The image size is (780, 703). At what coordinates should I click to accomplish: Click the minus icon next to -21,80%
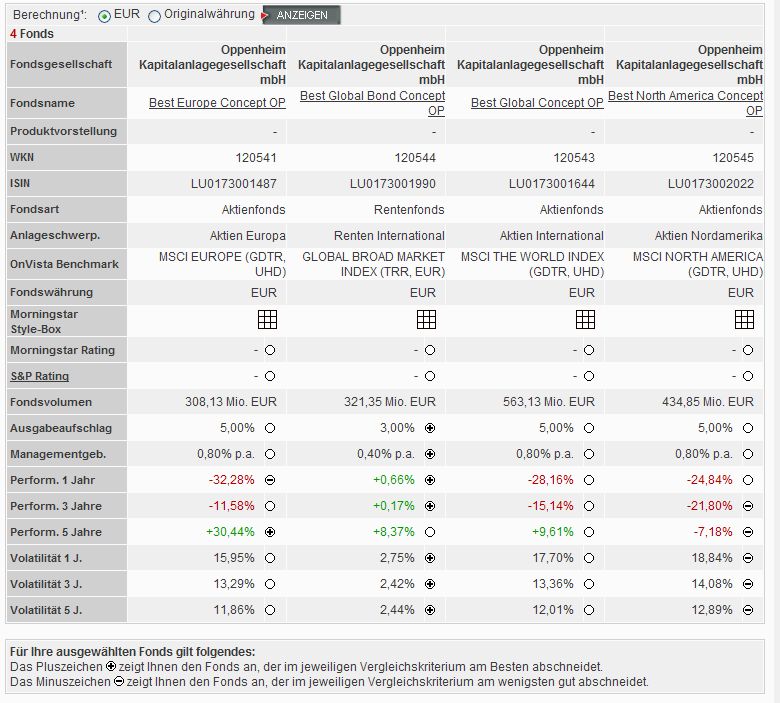point(748,506)
